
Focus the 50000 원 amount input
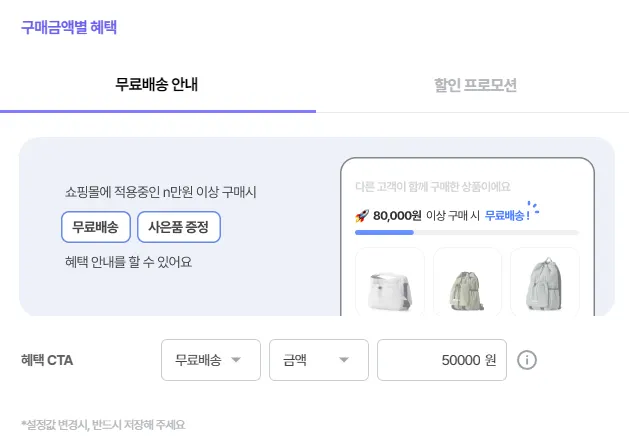click(441, 360)
